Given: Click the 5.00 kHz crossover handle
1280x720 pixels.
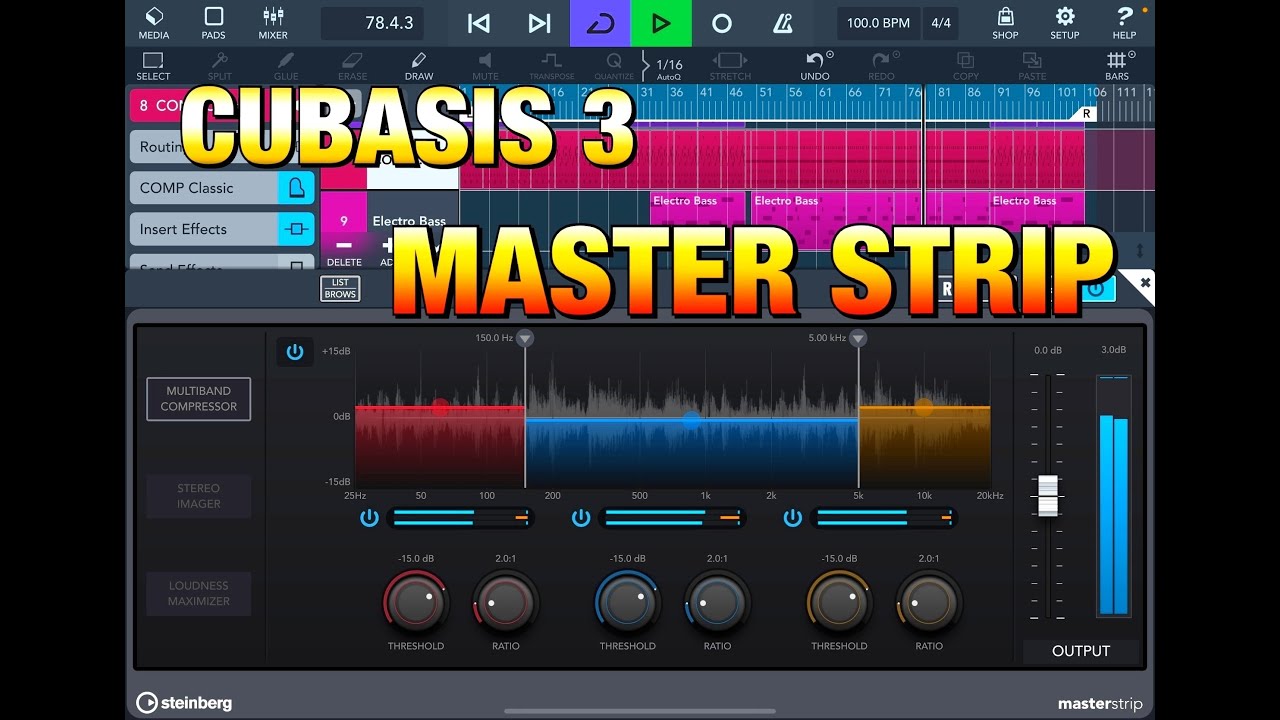Looking at the screenshot, I should pos(858,339).
